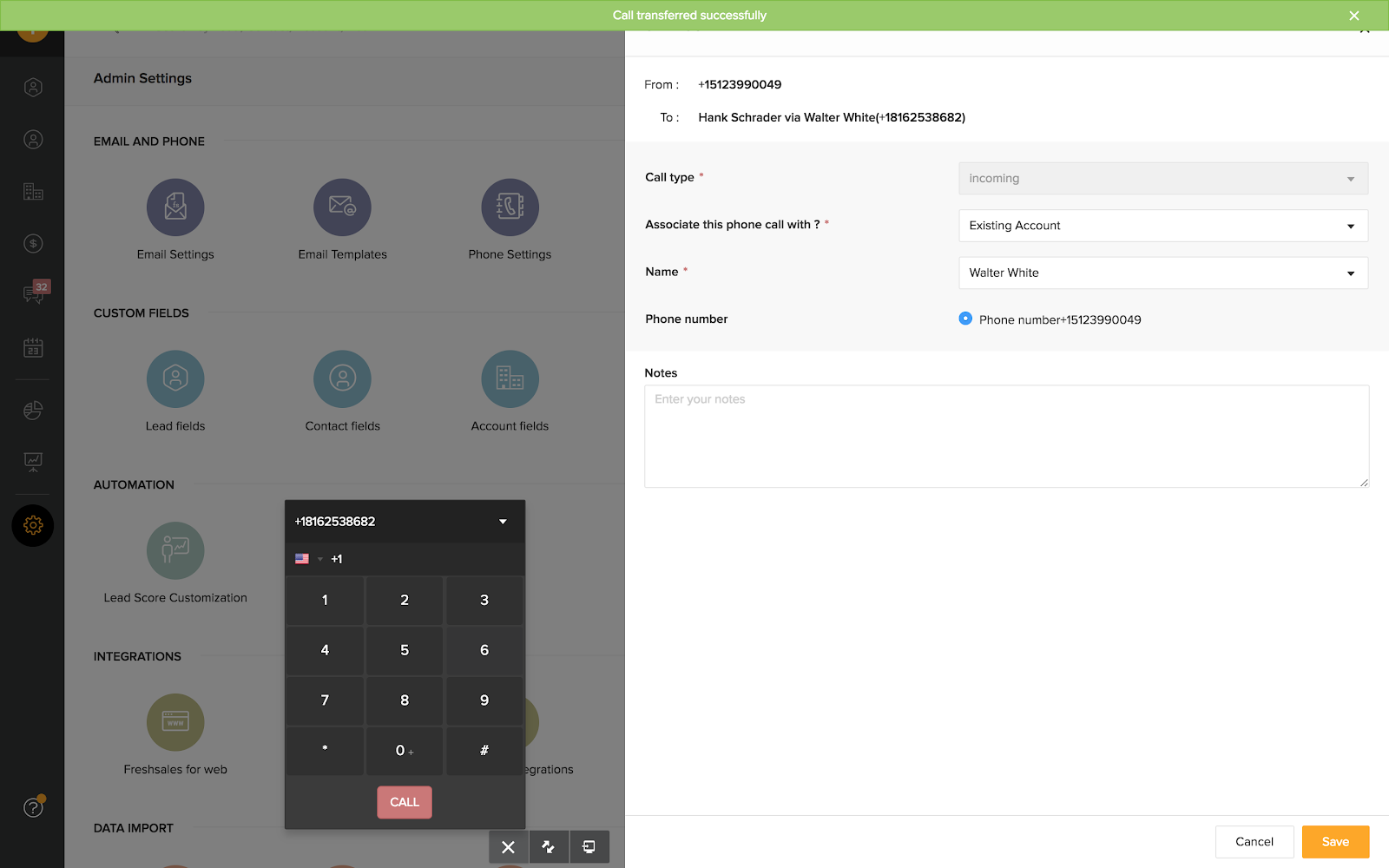Dial digit 8 on keypad
Viewport: 1389px width, 868px height.
point(405,700)
